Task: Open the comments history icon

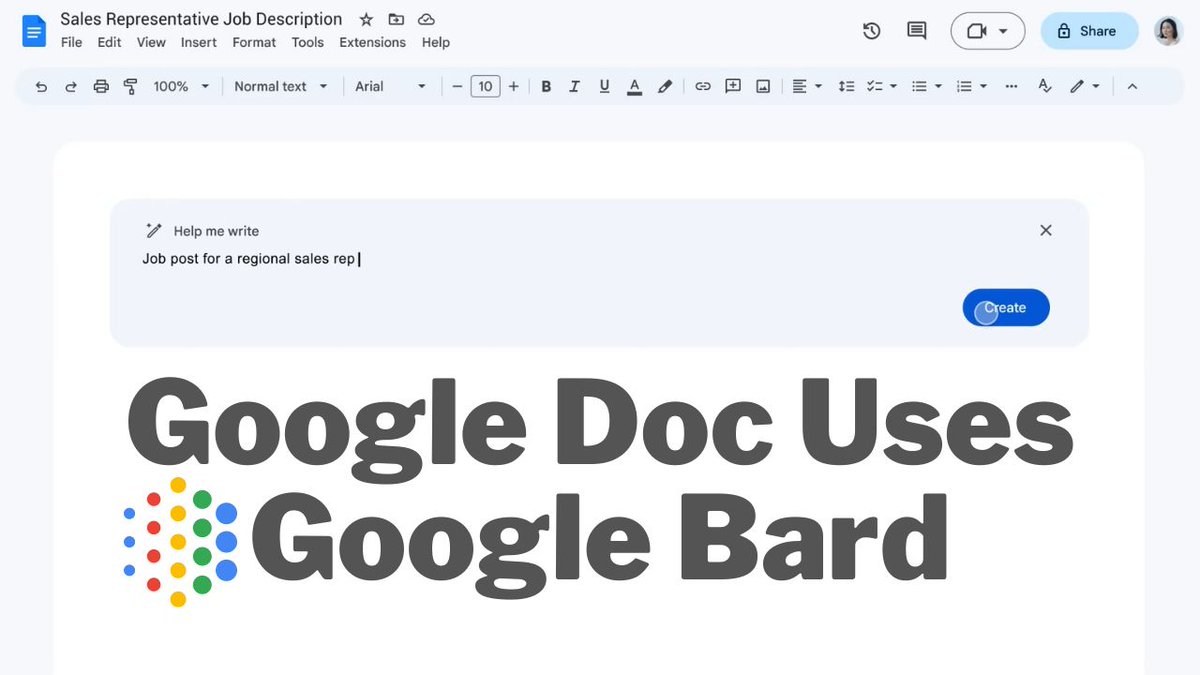Action: (916, 31)
